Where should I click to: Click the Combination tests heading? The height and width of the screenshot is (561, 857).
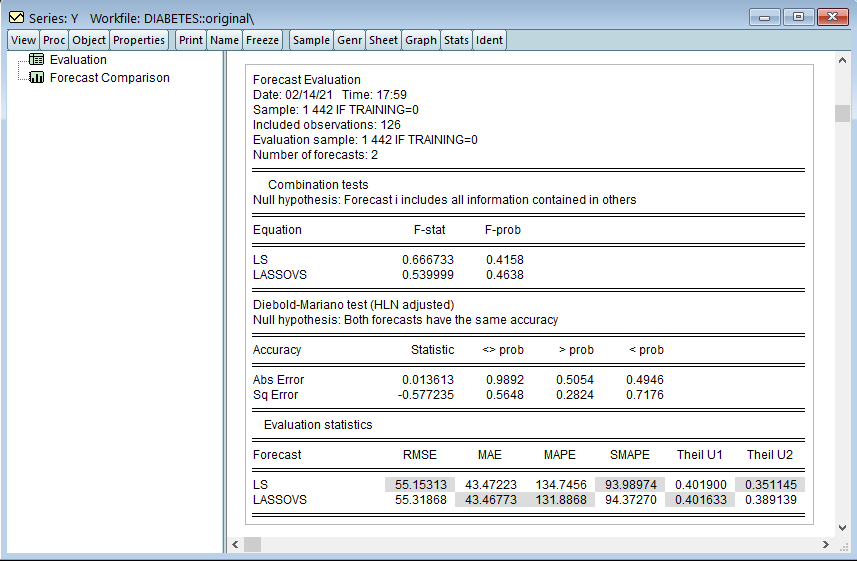[318, 185]
